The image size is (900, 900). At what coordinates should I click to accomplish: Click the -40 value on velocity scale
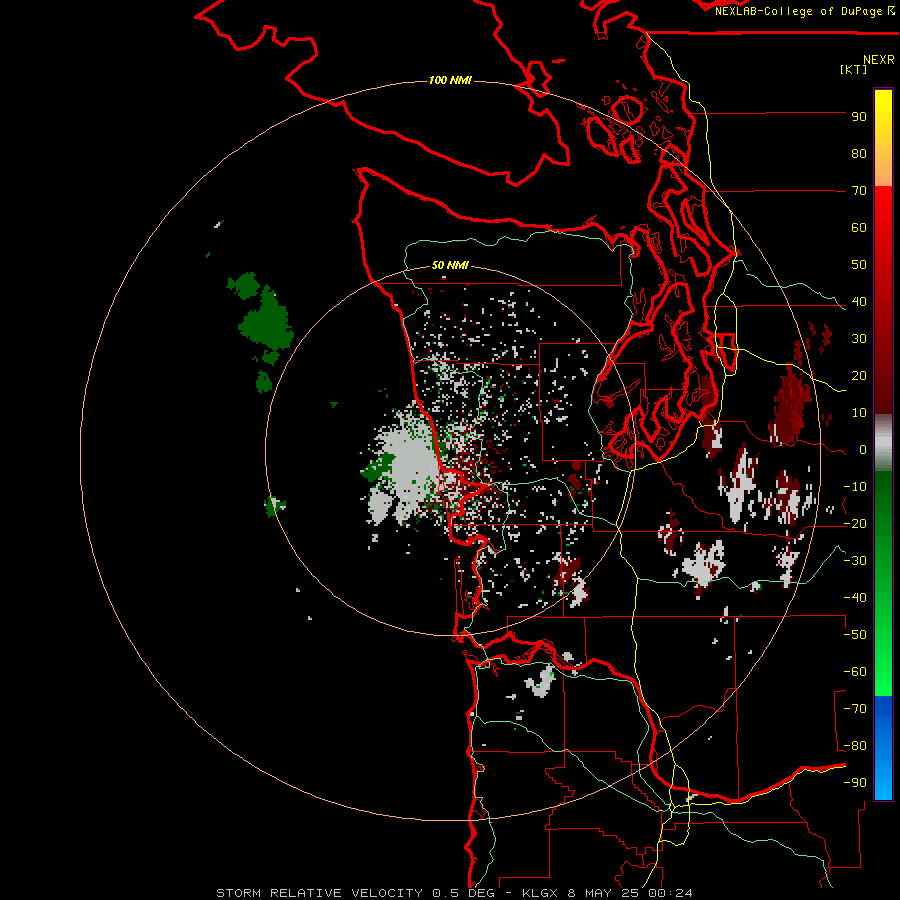855,598
